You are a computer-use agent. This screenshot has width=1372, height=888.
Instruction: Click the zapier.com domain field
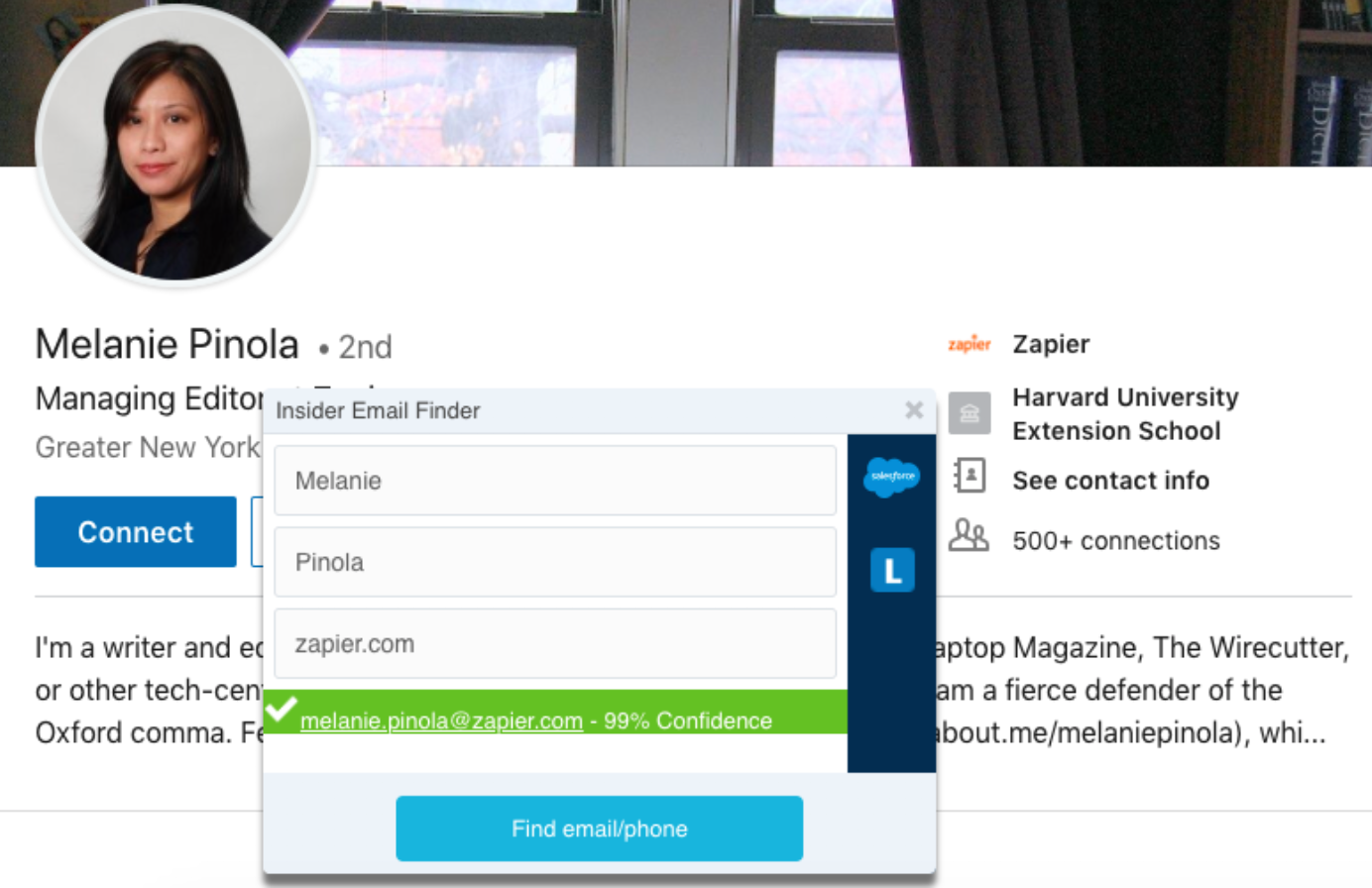coord(555,643)
